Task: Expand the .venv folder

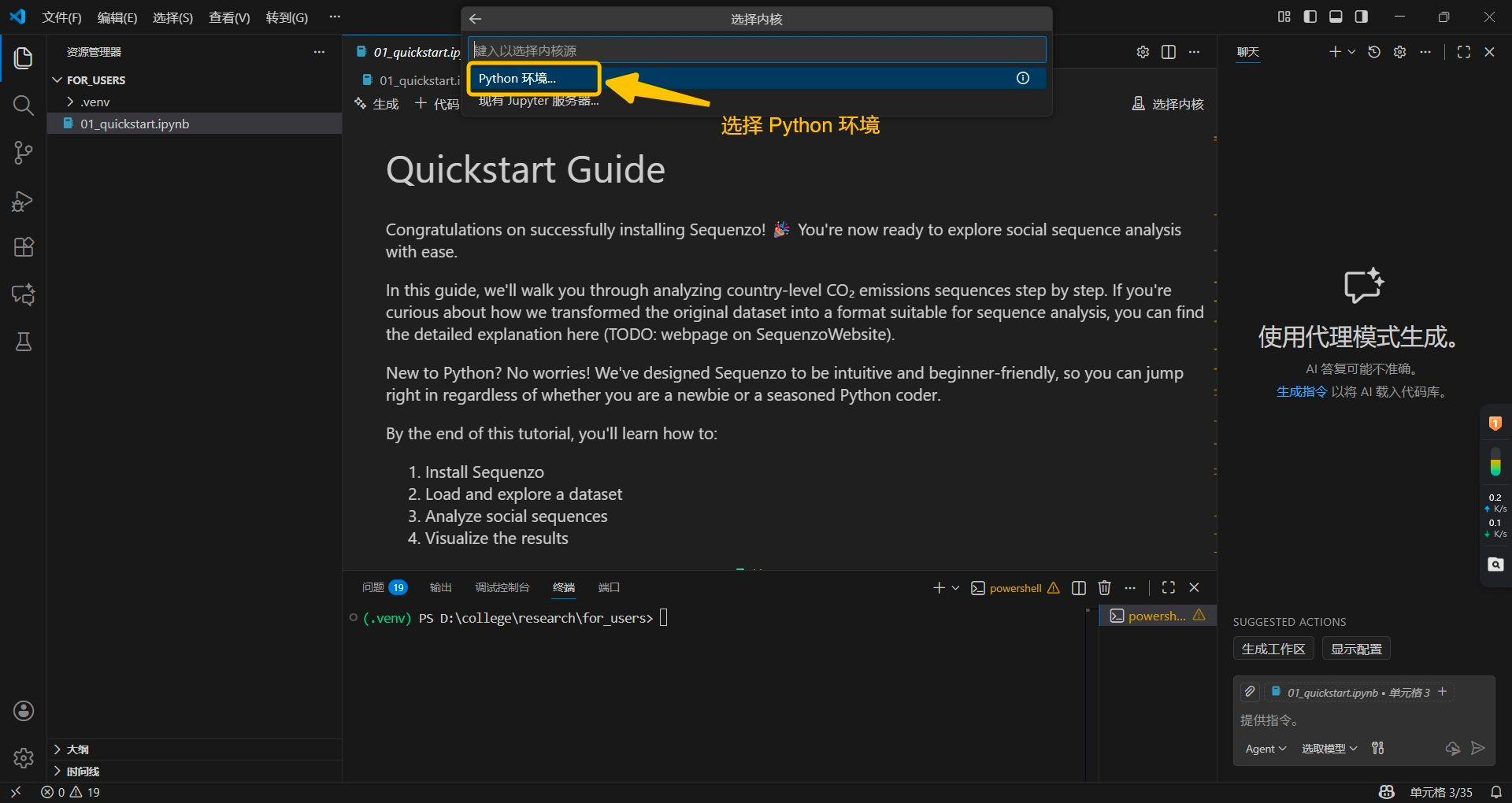Action: pyautogui.click(x=94, y=102)
